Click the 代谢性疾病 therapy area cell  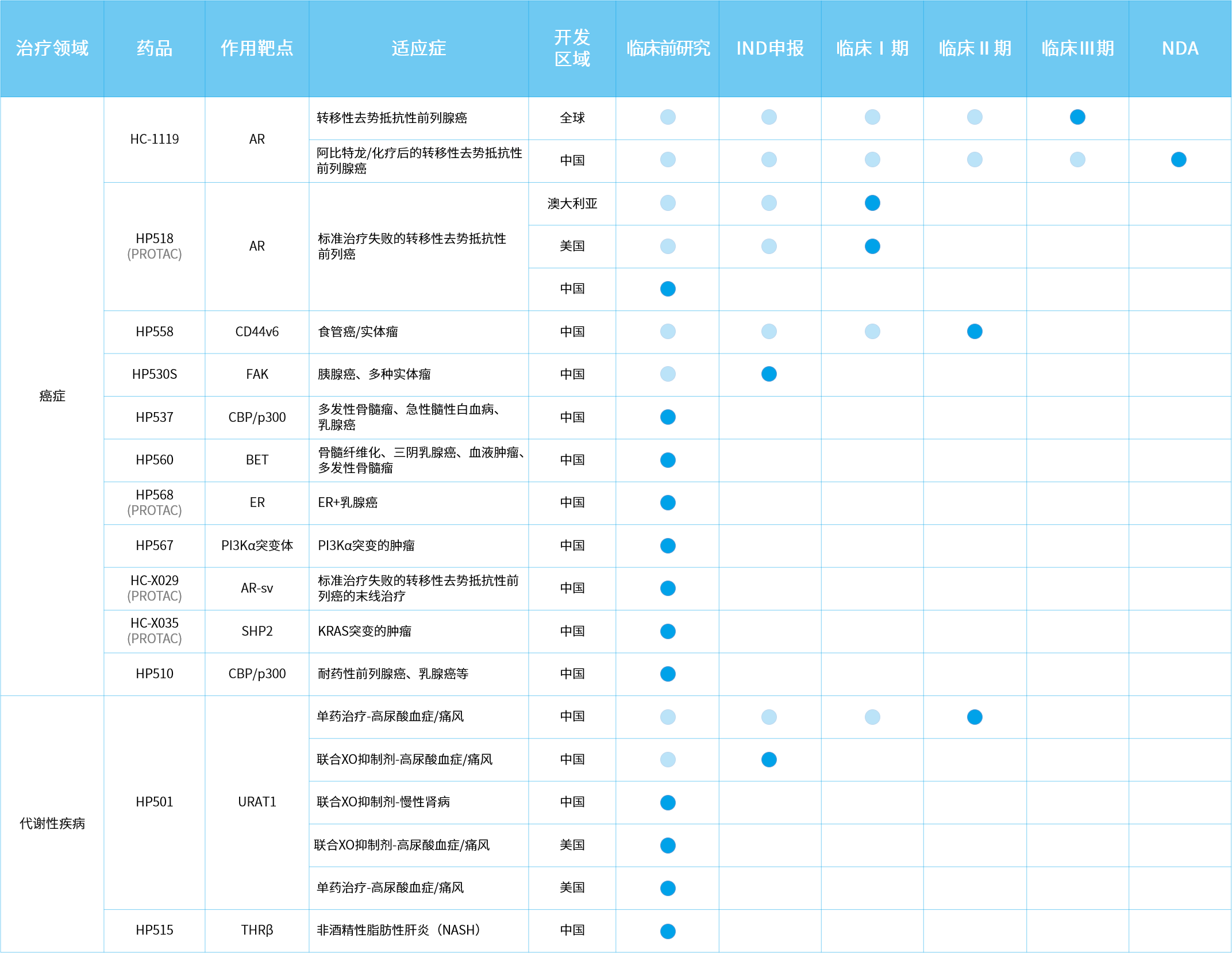(52, 824)
